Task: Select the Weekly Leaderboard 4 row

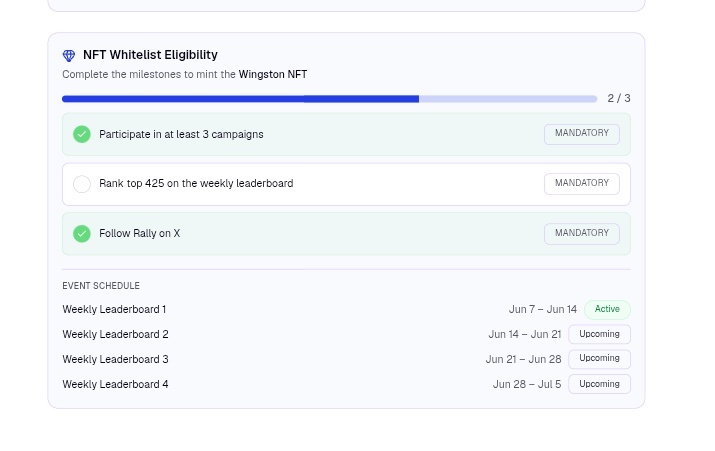Action: [x=346, y=384]
